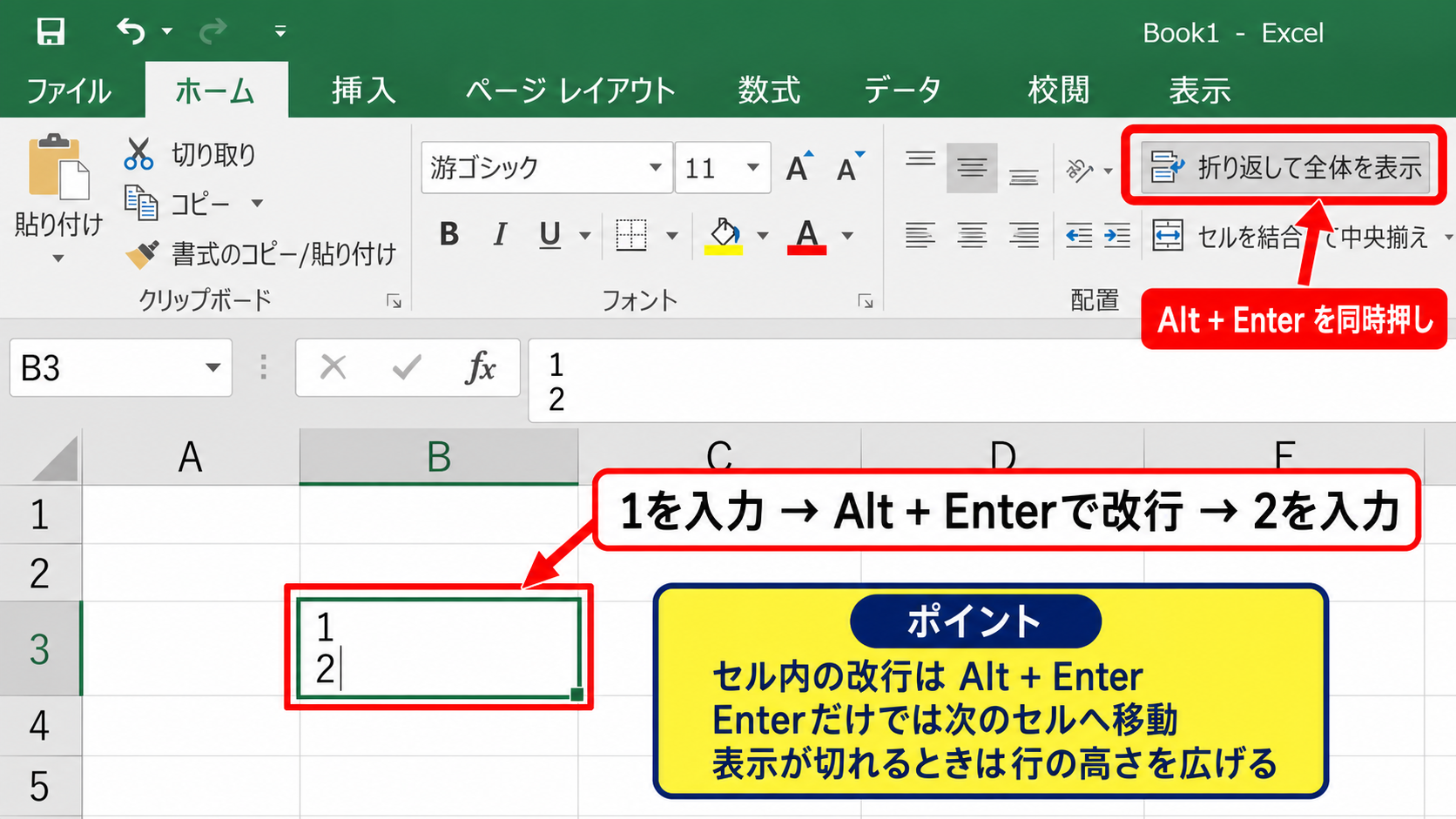Click the text orientation icon

pyautogui.click(x=1079, y=170)
